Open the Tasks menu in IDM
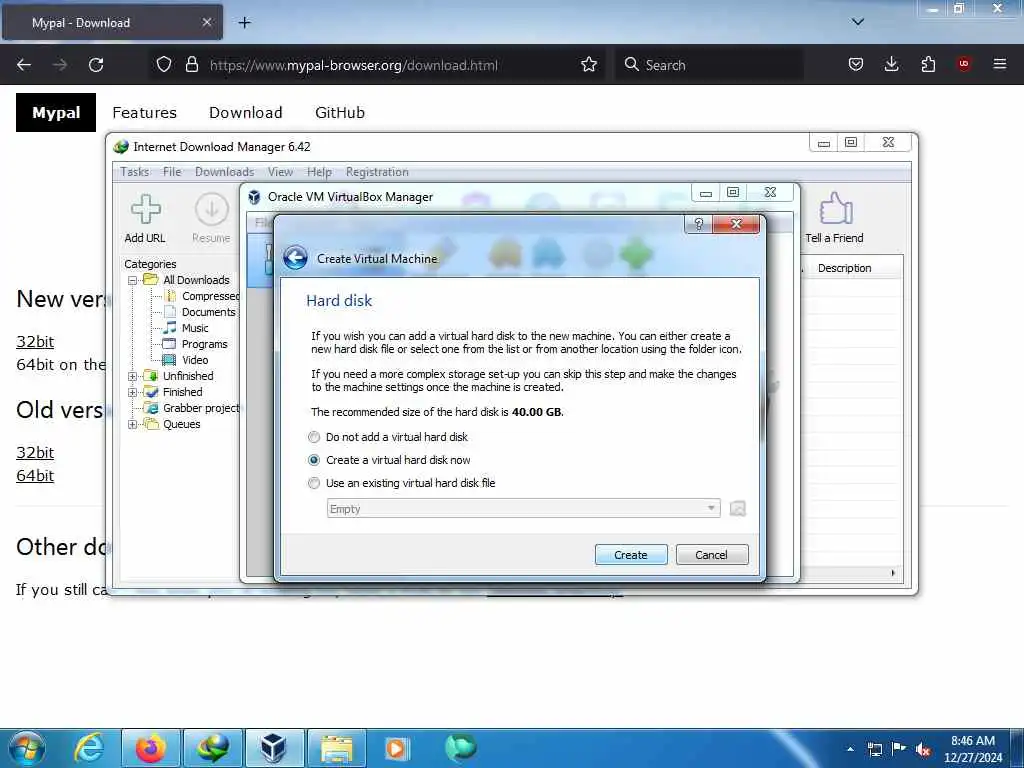The height and width of the screenshot is (768, 1024). 135,172
